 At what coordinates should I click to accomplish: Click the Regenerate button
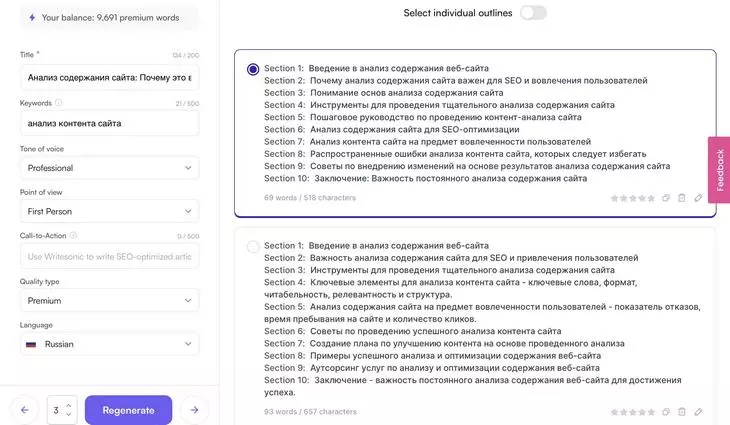pyautogui.click(x=128, y=410)
